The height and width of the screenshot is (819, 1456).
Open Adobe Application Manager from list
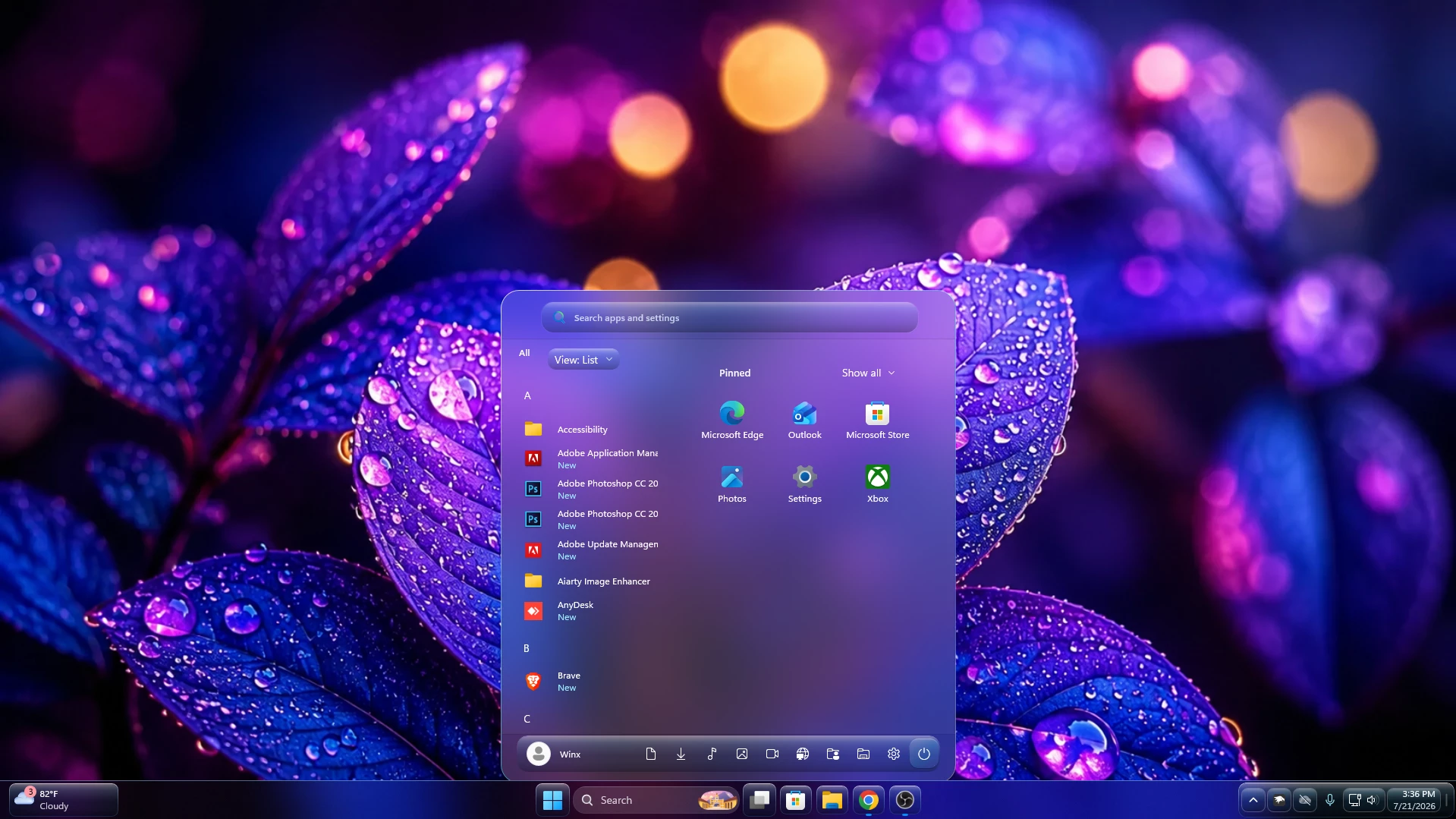592,458
